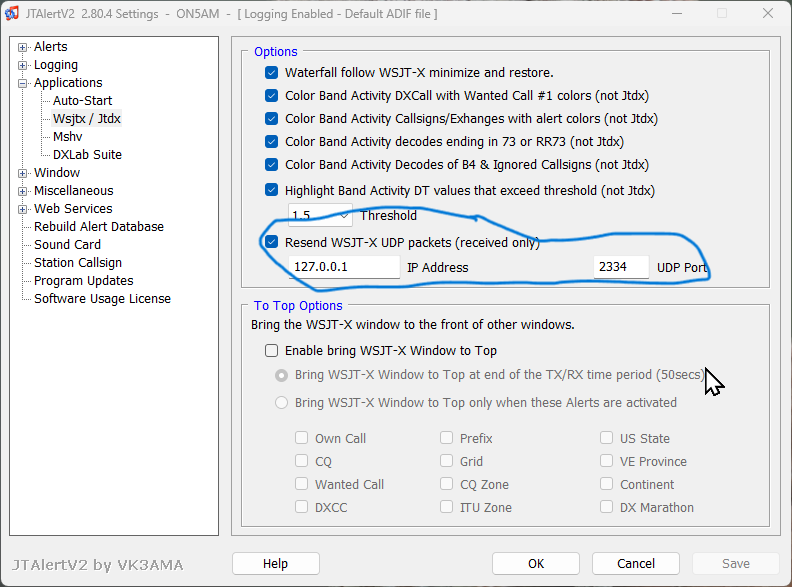Check the US State alert box
This screenshot has height=587, width=792.
[607, 437]
